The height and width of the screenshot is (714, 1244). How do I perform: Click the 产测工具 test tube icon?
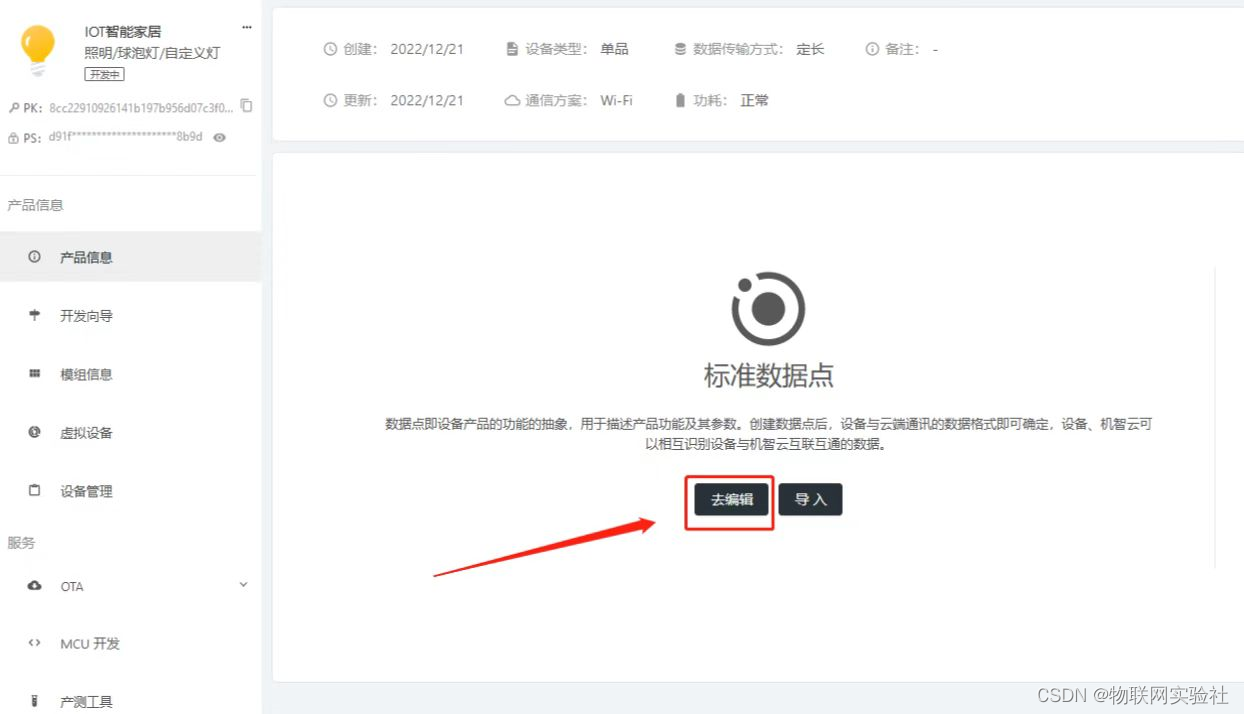coord(35,701)
